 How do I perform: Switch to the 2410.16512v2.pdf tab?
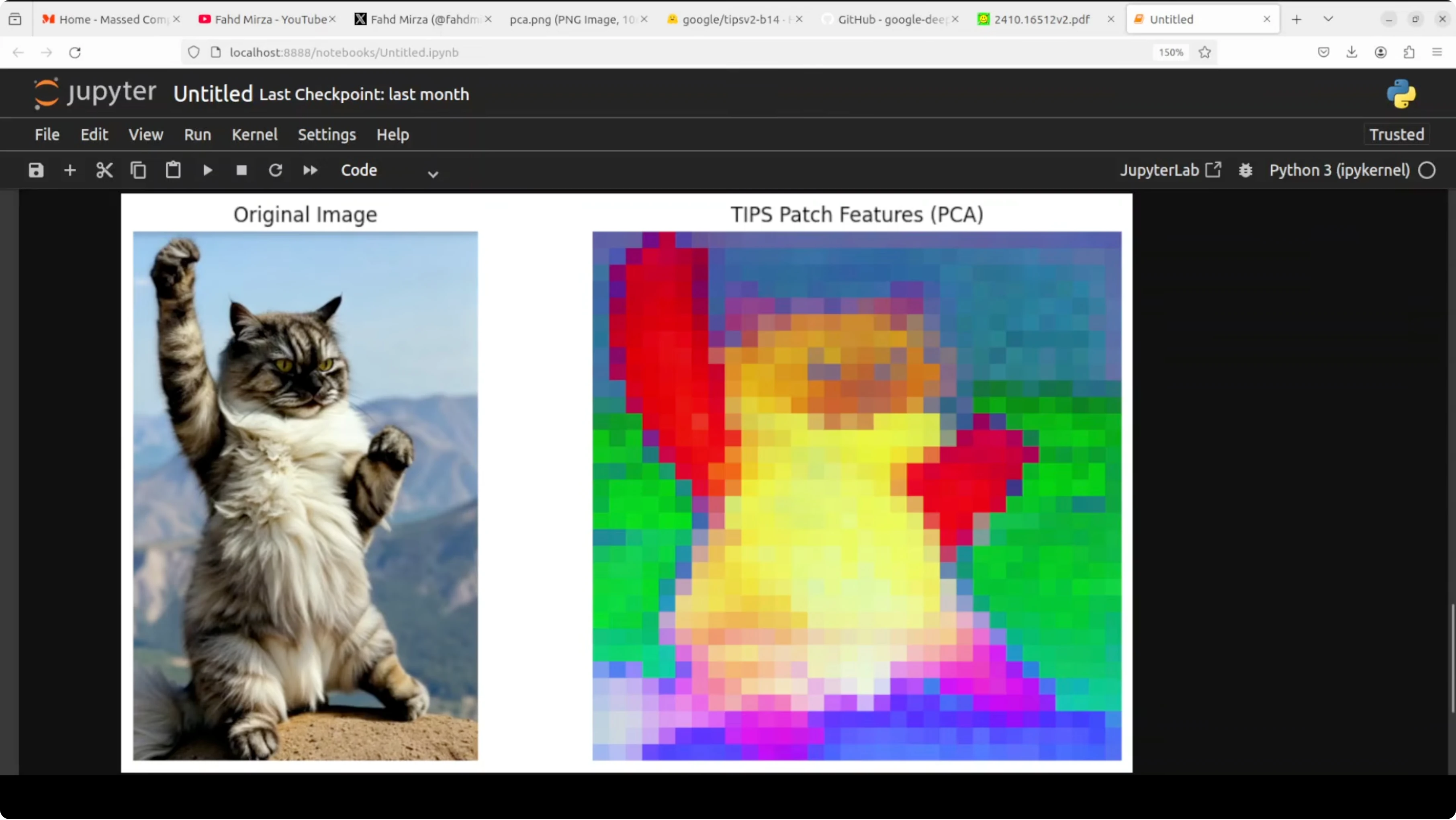pyautogui.click(x=1041, y=19)
